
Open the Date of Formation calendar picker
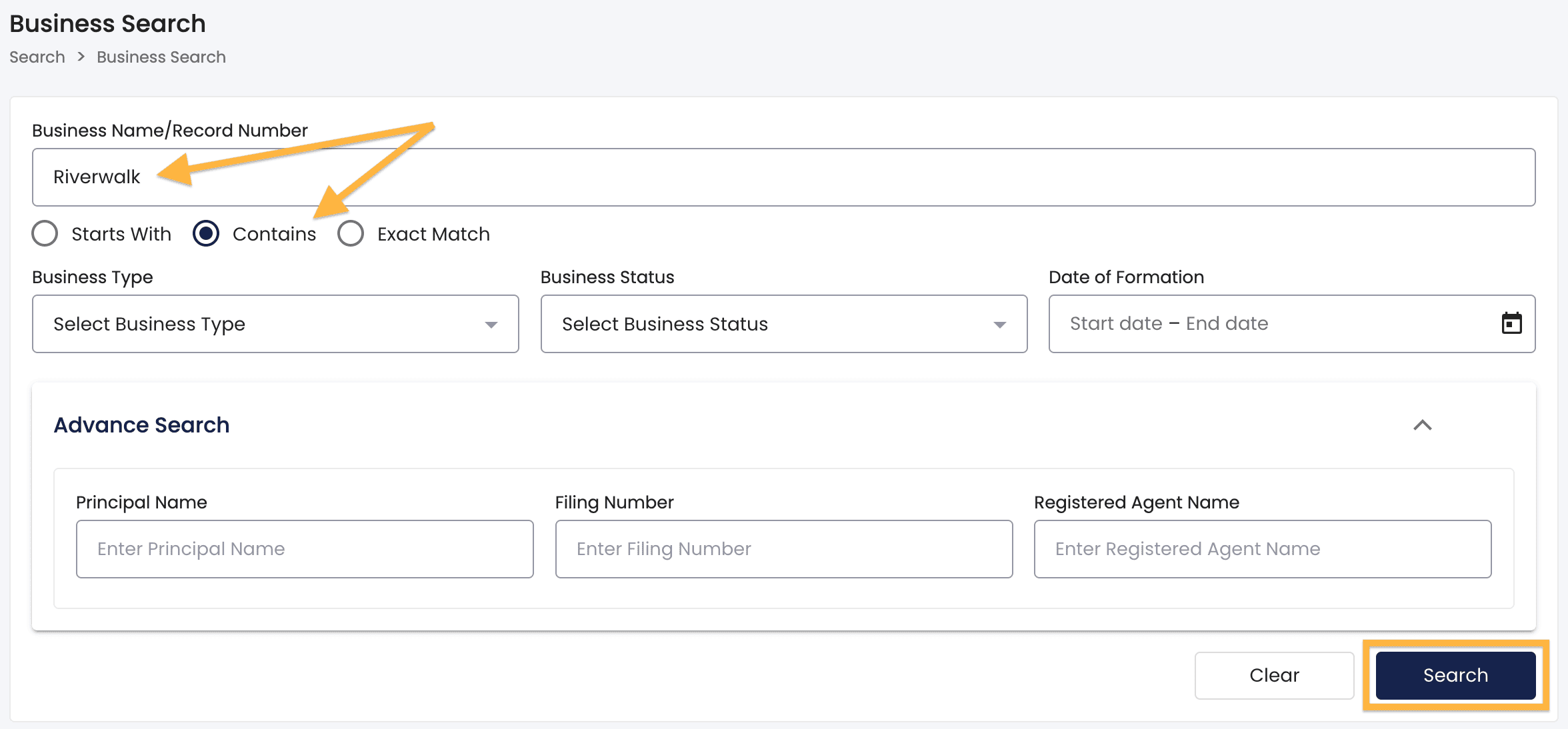pyautogui.click(x=1512, y=324)
